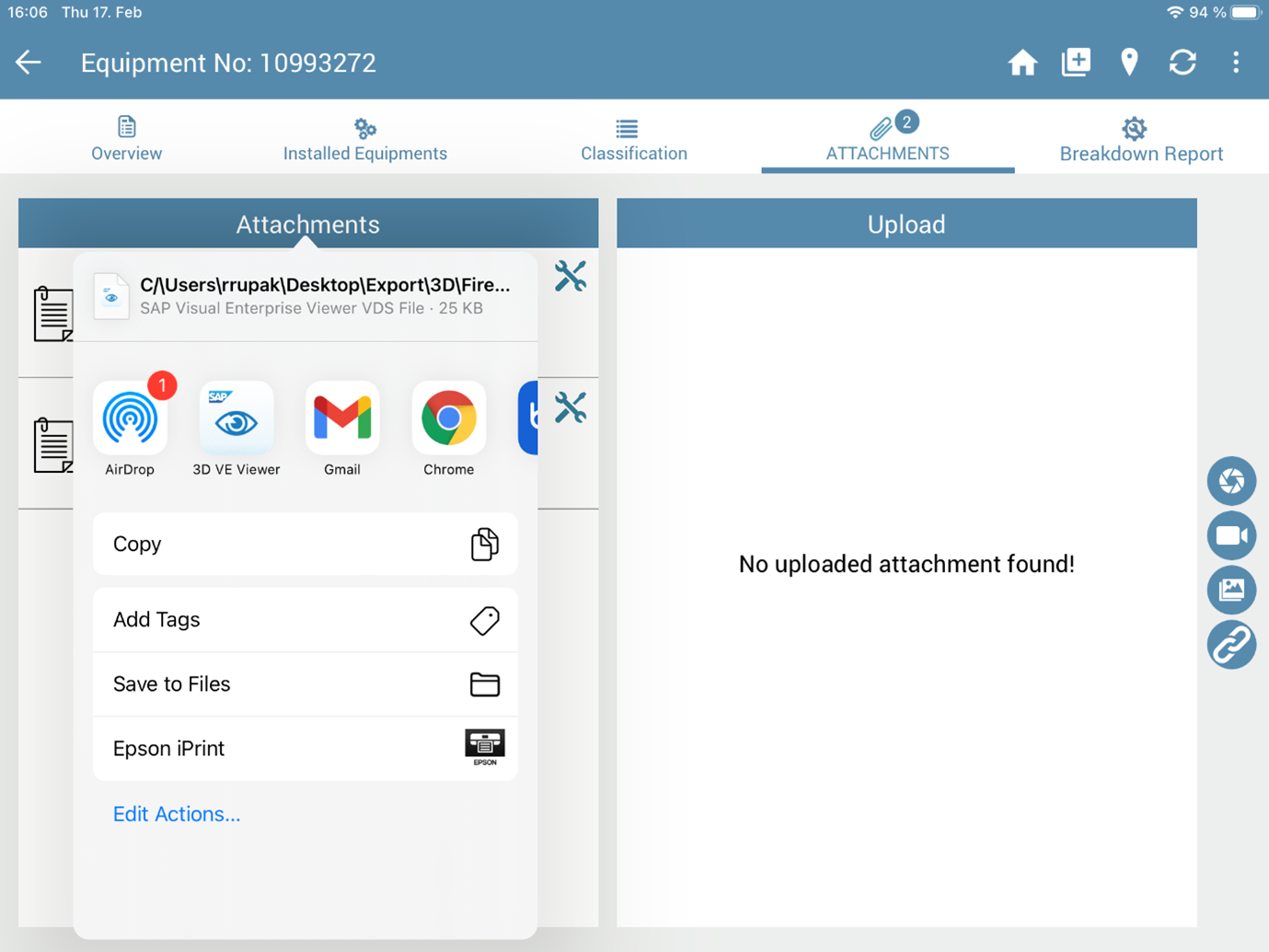The width and height of the screenshot is (1269, 952).
Task: Go to home screen via house icon
Action: point(1022,63)
